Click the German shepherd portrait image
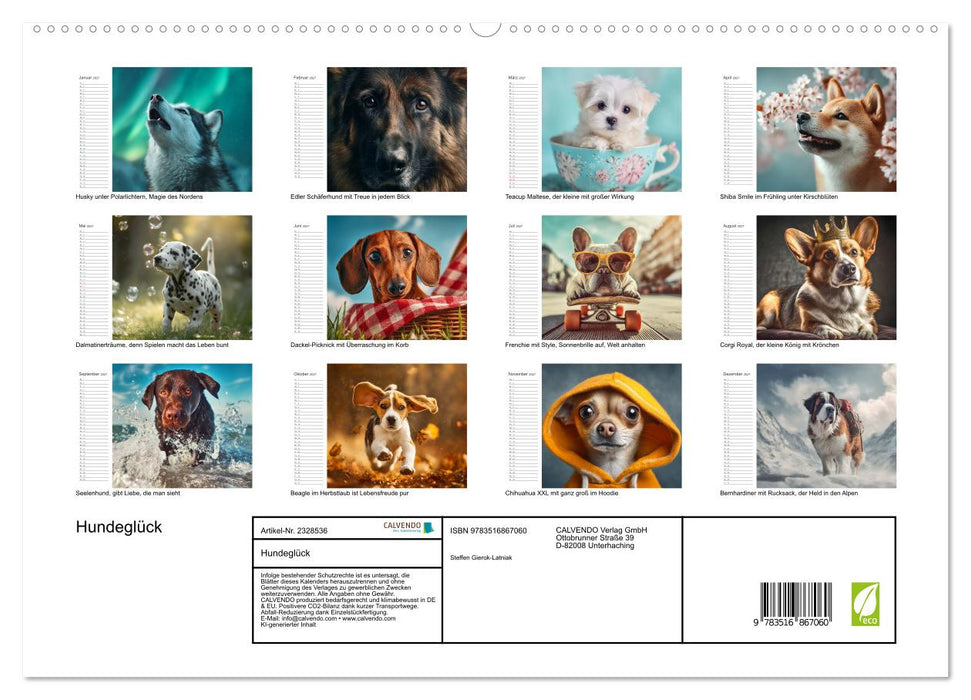This screenshot has width=971, height=700. tap(397, 129)
